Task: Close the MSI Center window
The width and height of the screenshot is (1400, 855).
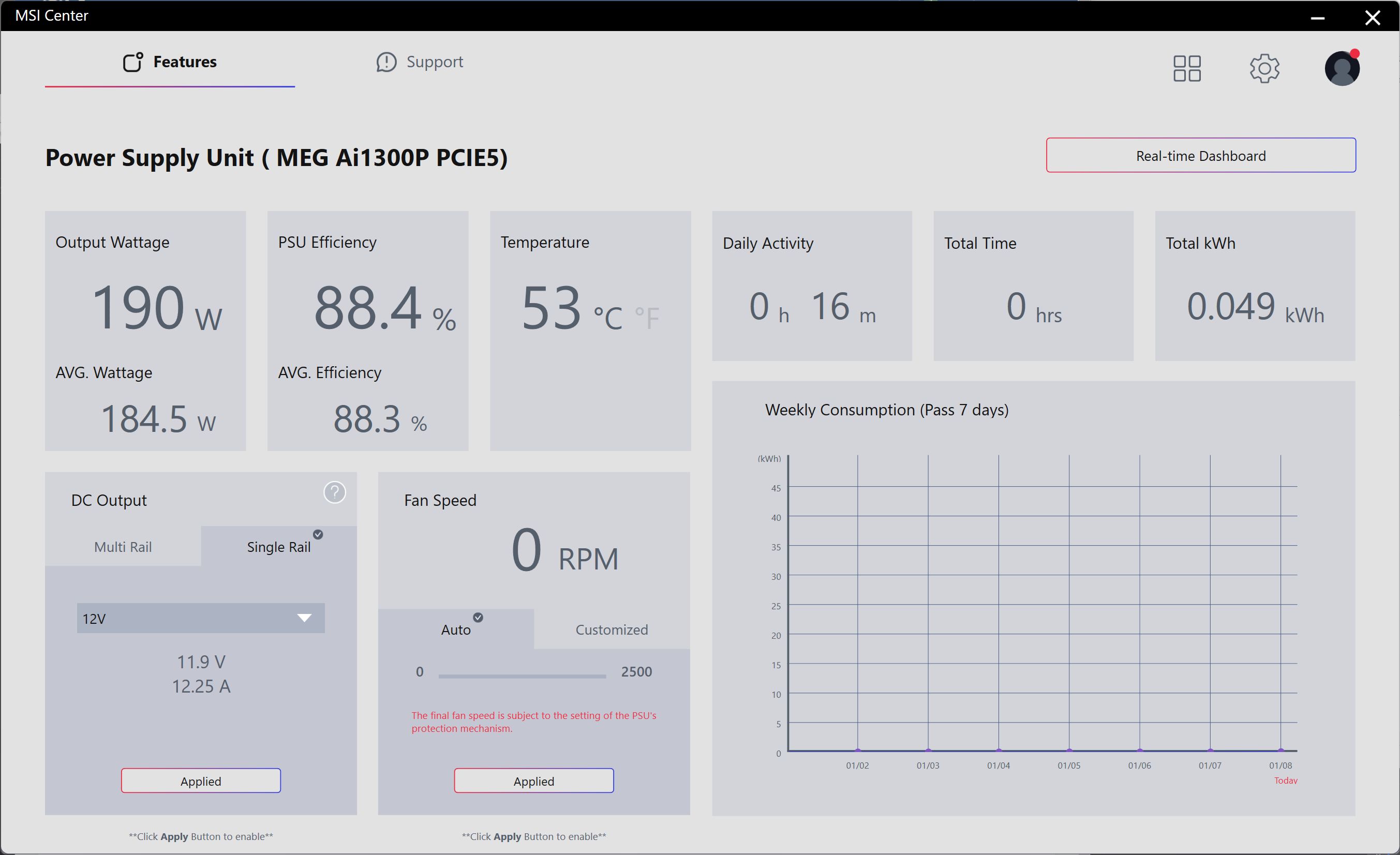Action: point(1372,18)
